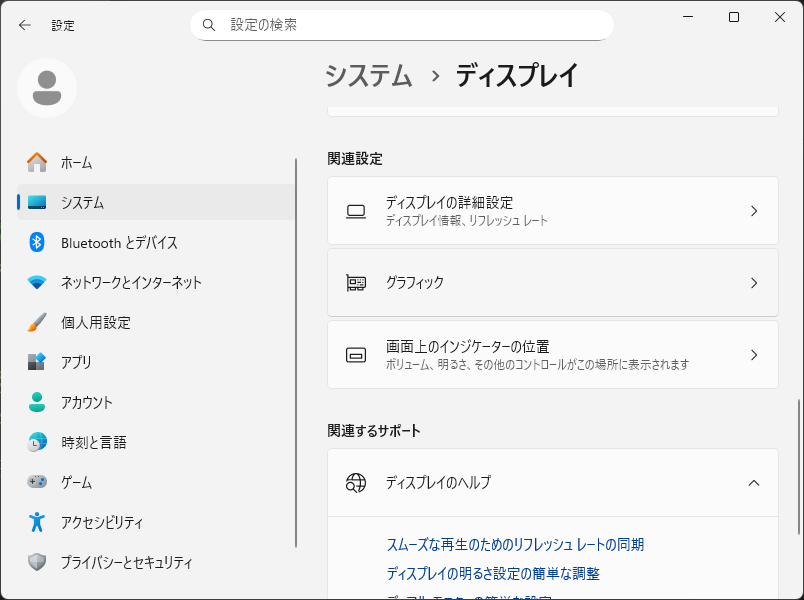Screen dimensions: 804x600
Task: Click the Time and language clock icon
Action: coord(37,442)
